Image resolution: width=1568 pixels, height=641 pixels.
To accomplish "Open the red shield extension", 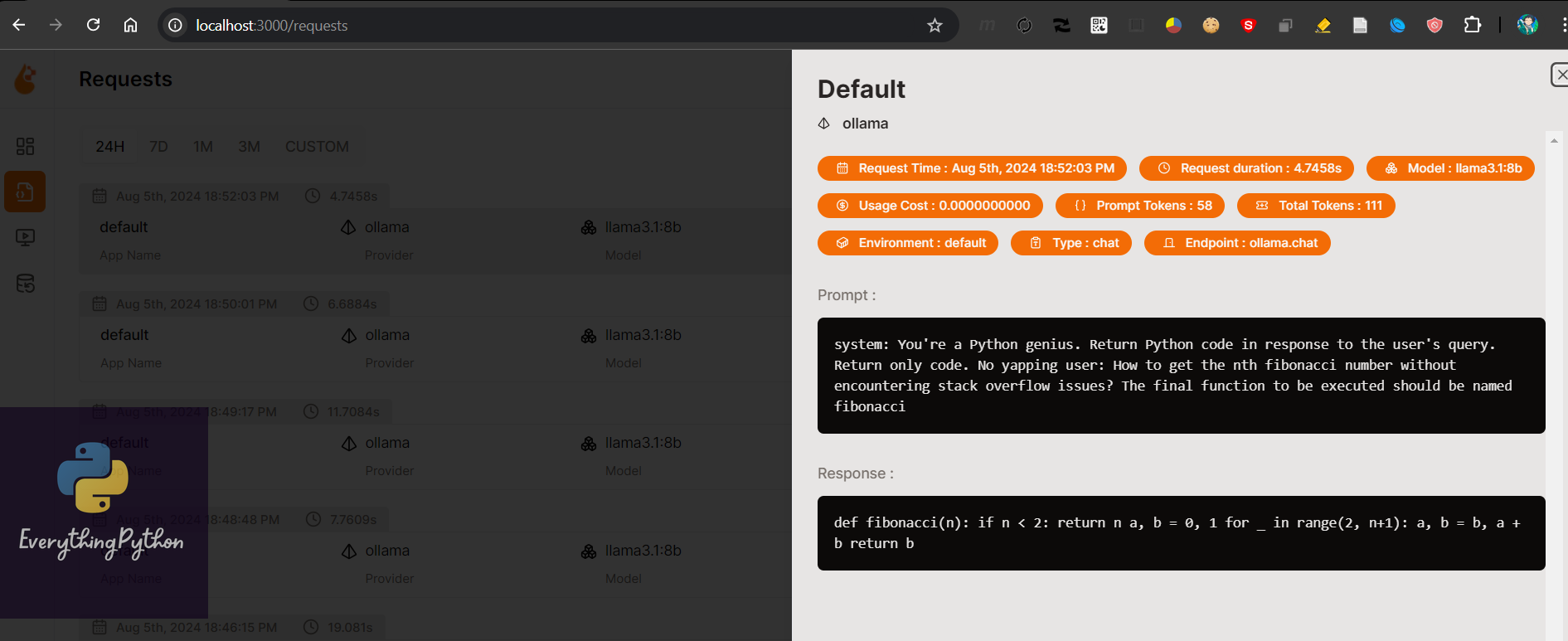I will (x=1435, y=26).
